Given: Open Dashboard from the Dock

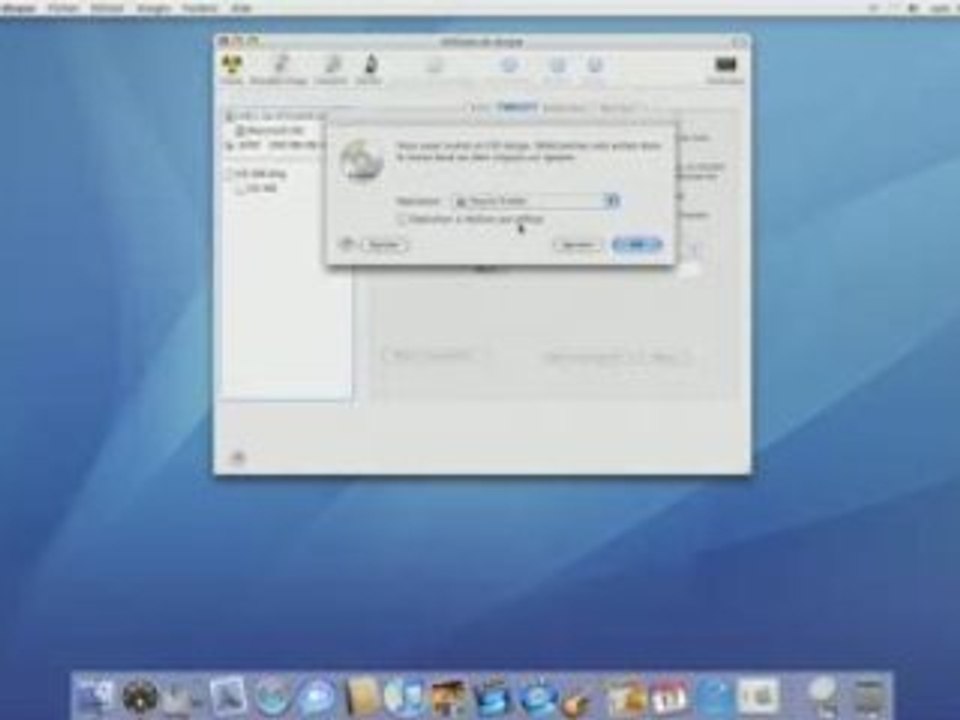Looking at the screenshot, I should [140, 695].
